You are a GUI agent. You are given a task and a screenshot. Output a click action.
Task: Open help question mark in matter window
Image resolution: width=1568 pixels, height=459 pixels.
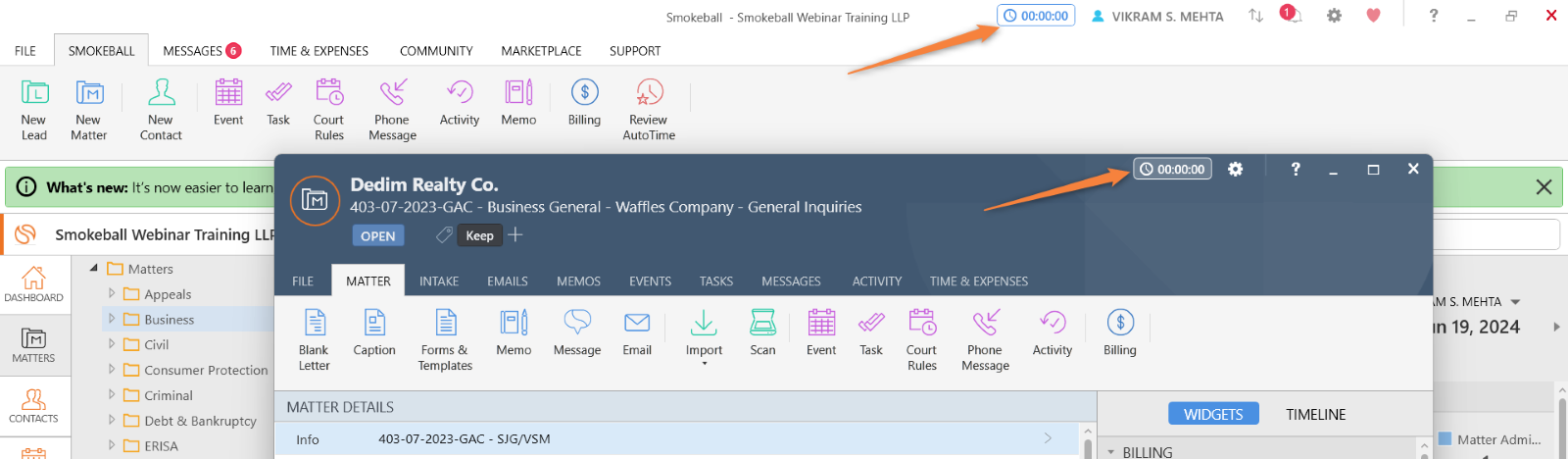tap(1296, 169)
